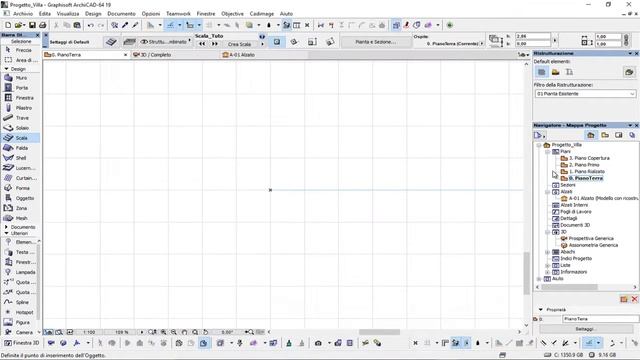Open the Visualizza menu
This screenshot has height=360, width=640.
click(68, 13)
